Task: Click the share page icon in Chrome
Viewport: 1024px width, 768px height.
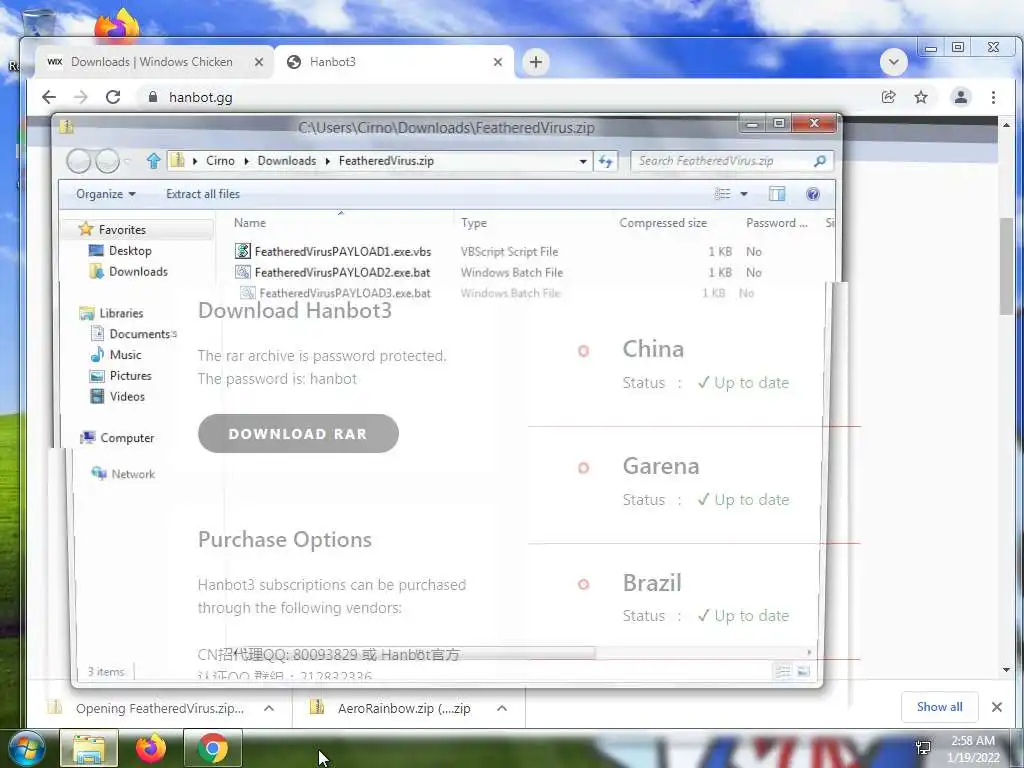Action: pyautogui.click(x=888, y=97)
